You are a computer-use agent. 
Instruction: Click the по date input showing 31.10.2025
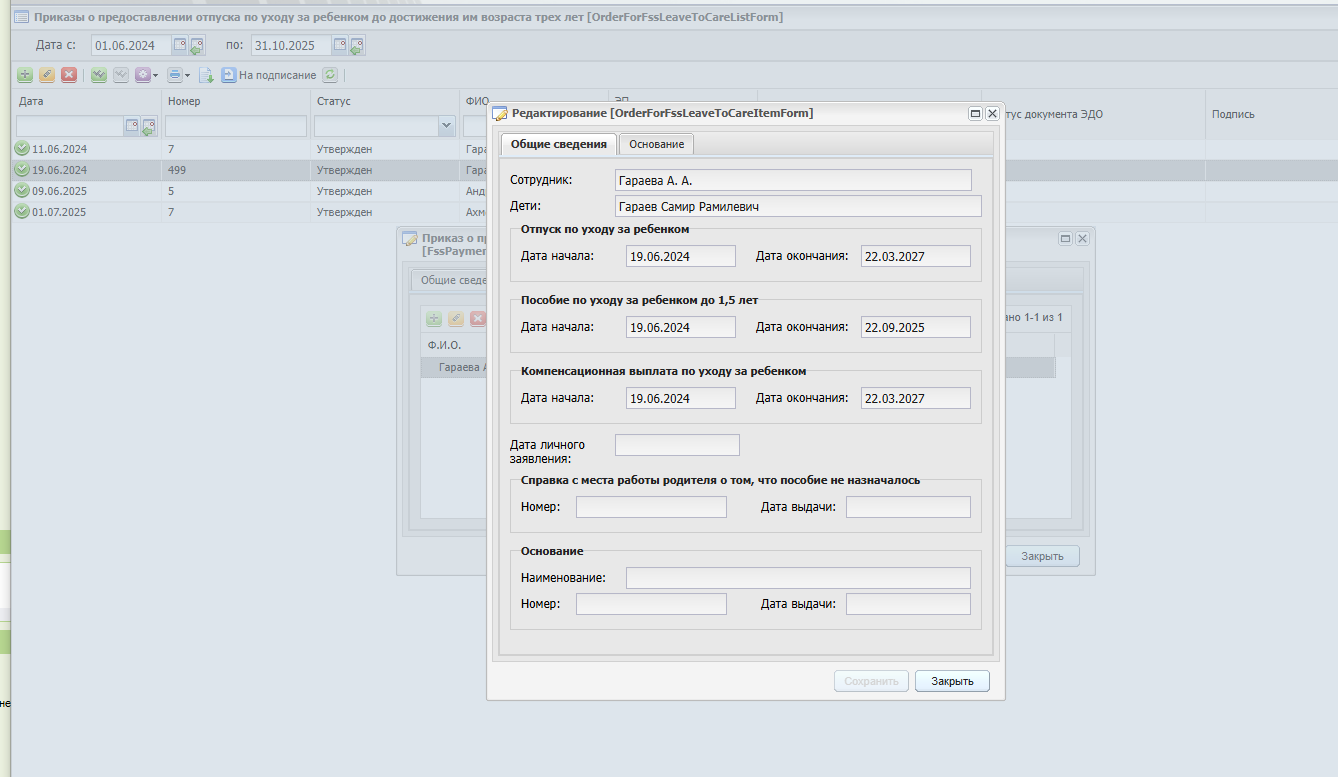point(291,45)
